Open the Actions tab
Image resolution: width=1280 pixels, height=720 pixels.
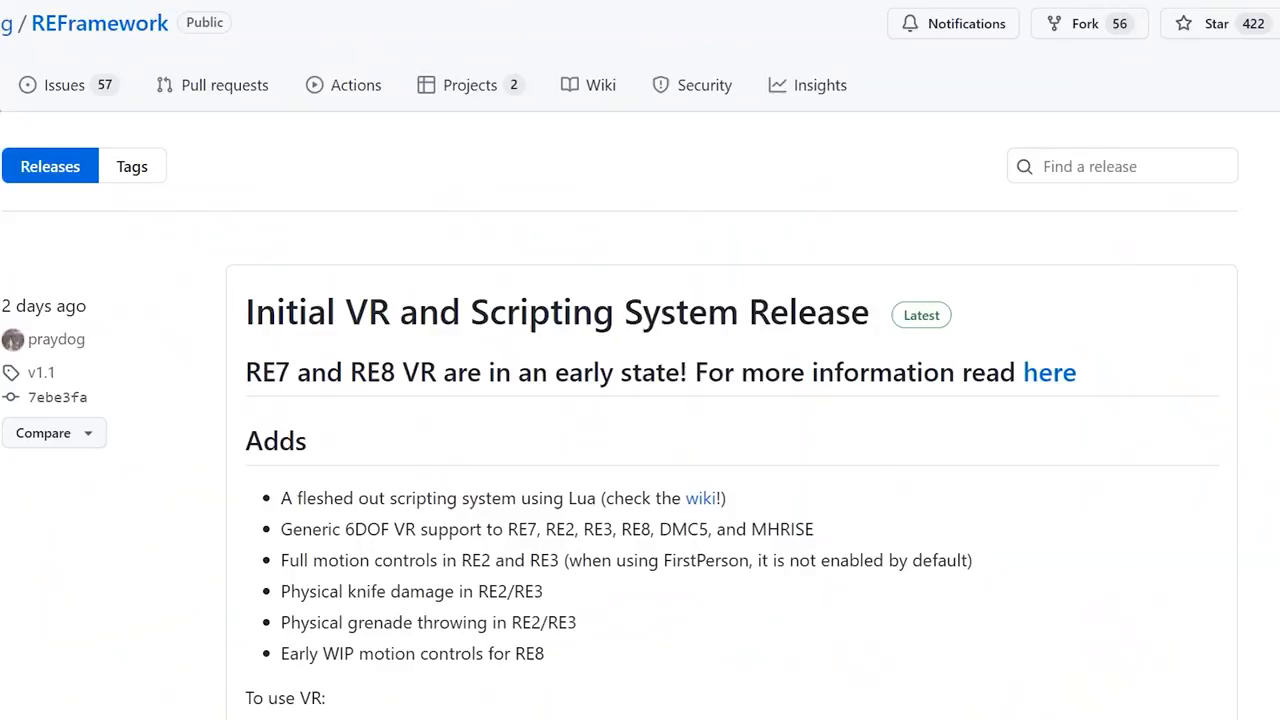[x=344, y=85]
